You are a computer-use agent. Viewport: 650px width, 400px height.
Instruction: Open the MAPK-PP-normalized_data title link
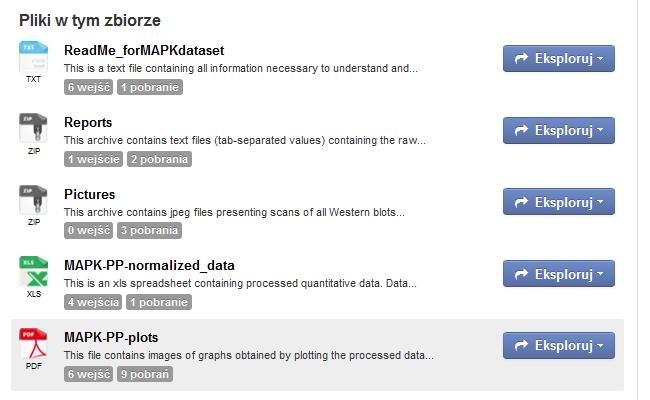(149, 265)
